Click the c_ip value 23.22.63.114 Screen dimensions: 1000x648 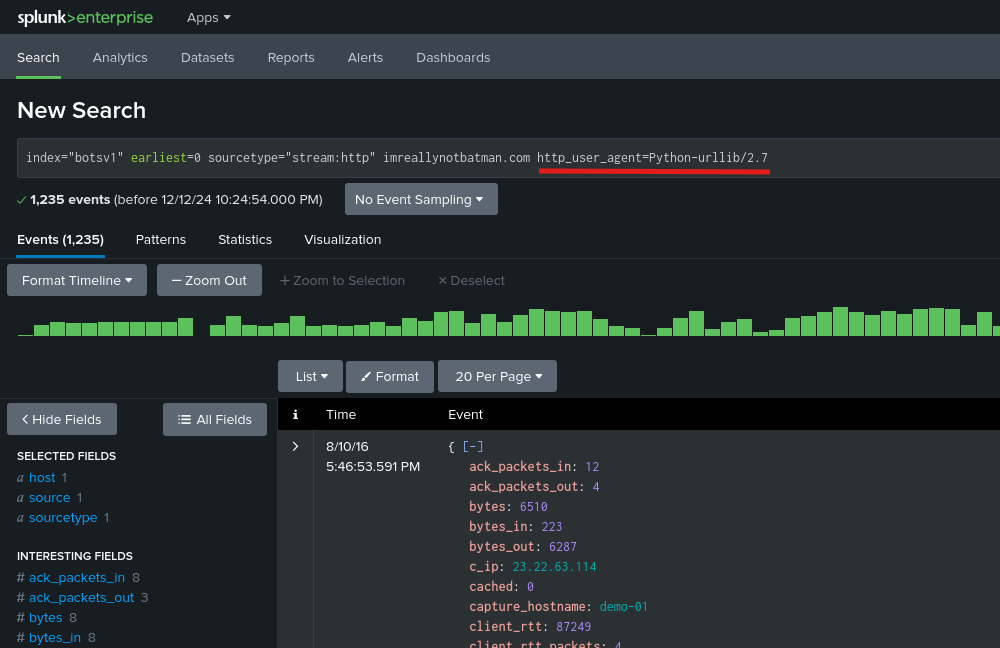(x=554, y=566)
